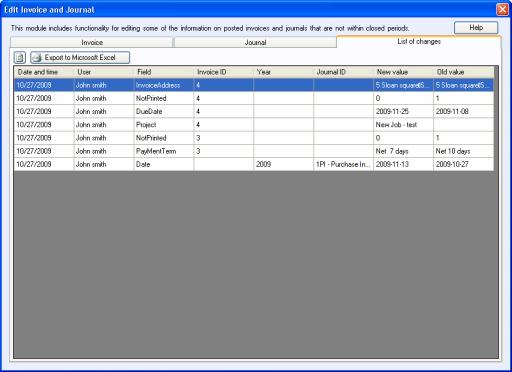Select the InvoiceAddress field cell

point(164,85)
